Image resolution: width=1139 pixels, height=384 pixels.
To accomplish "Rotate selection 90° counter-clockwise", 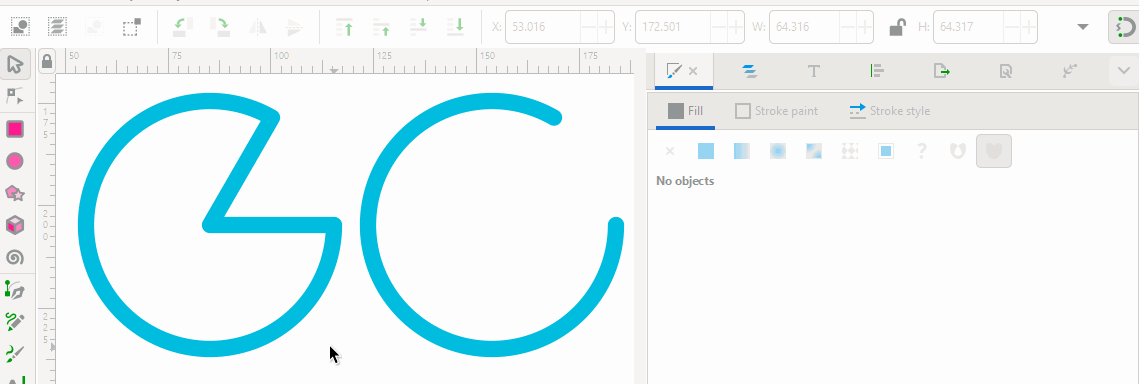I will [182, 27].
